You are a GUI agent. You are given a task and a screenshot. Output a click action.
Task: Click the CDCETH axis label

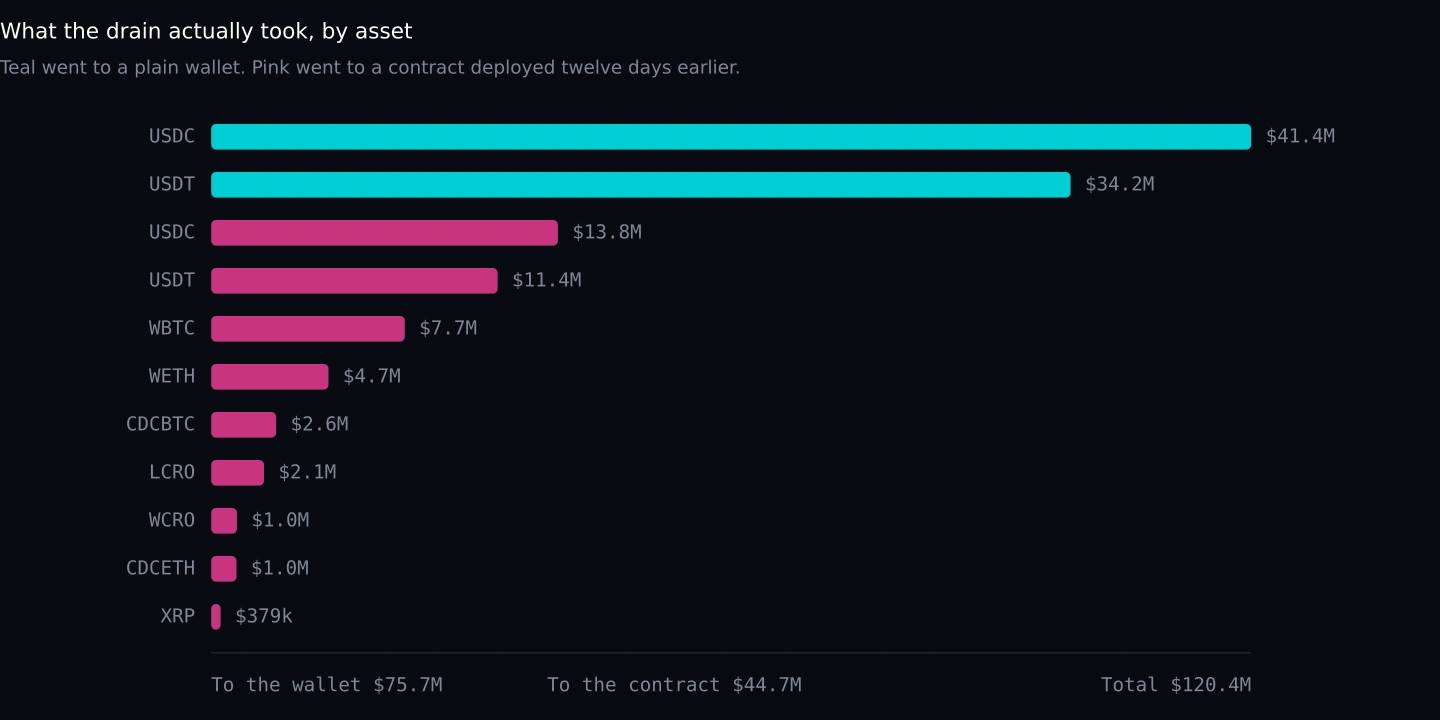click(x=161, y=569)
